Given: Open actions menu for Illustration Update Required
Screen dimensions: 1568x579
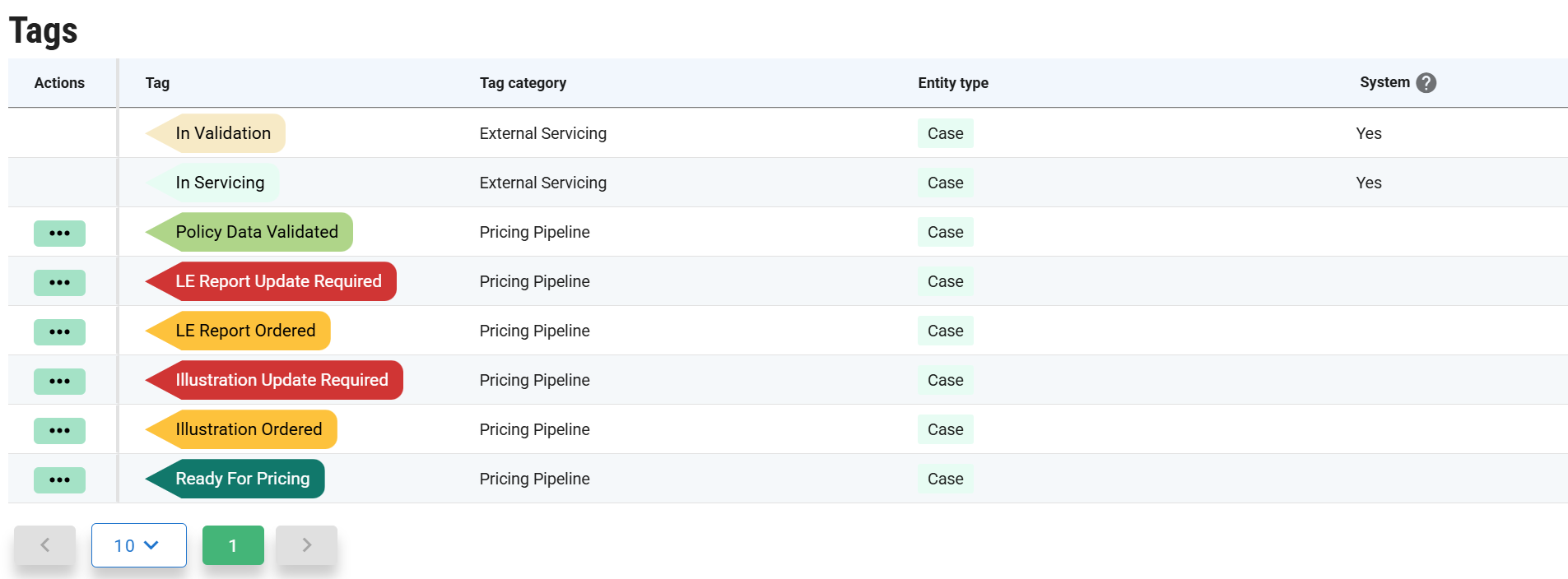Looking at the screenshot, I should 59,381.
